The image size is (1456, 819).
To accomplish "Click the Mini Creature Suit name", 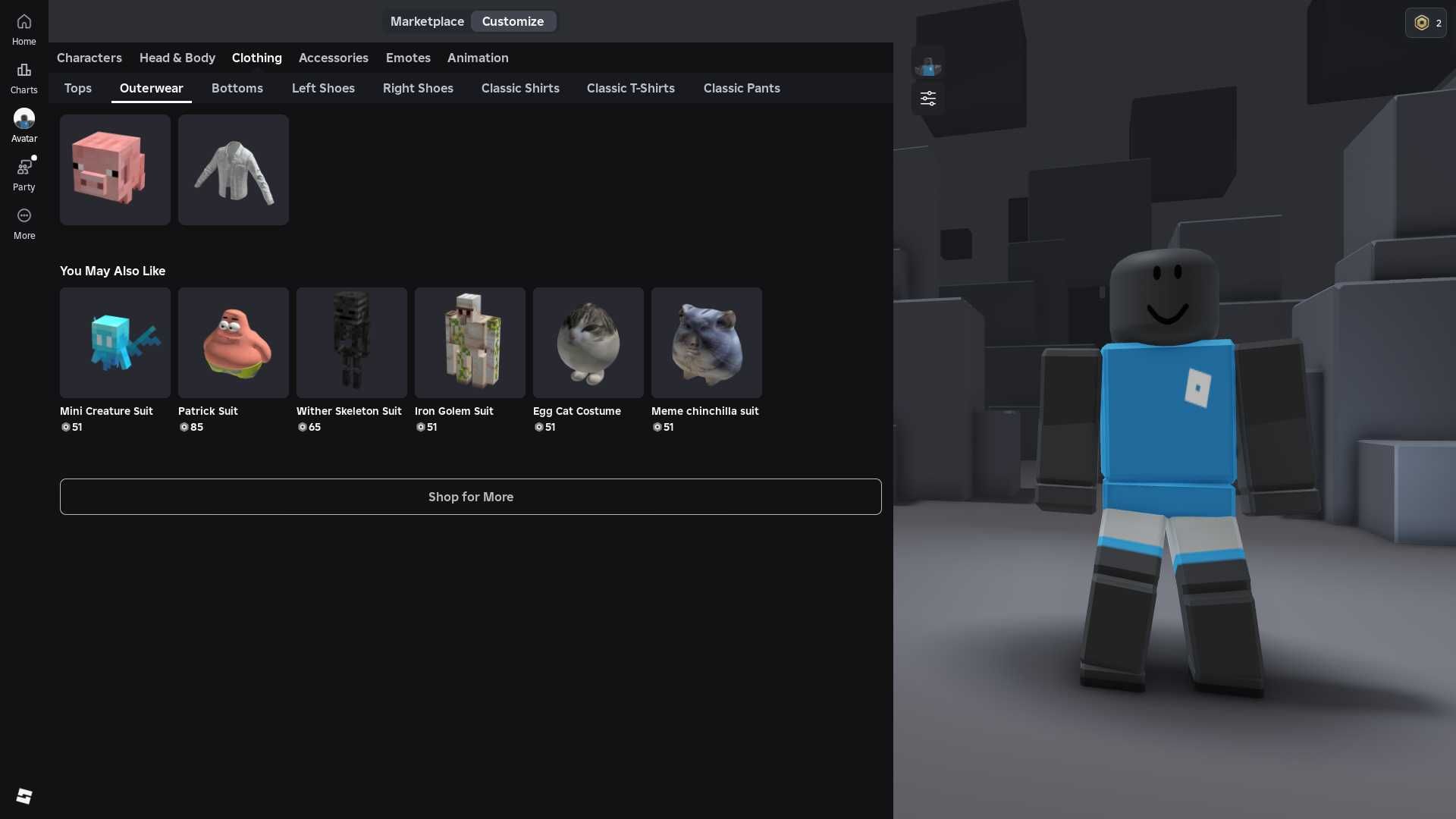I will 106,411.
